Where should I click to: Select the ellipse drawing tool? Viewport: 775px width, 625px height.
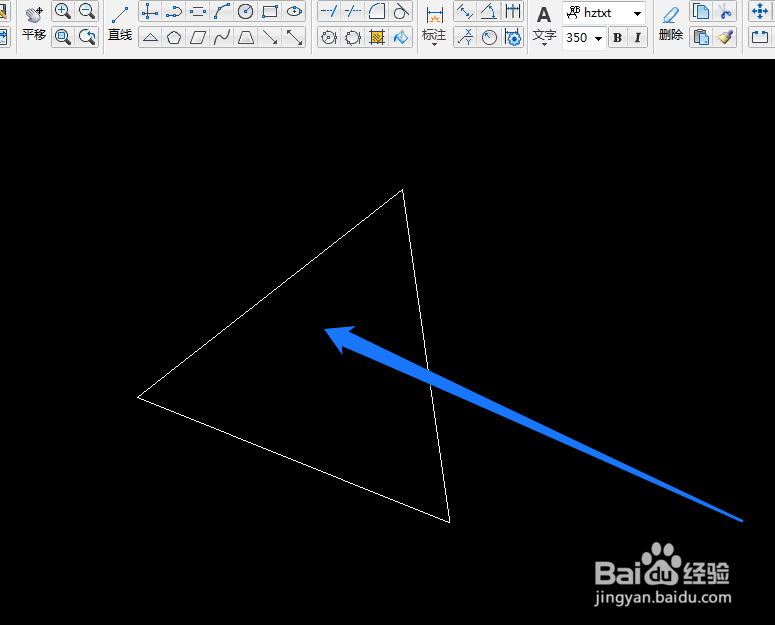(294, 11)
